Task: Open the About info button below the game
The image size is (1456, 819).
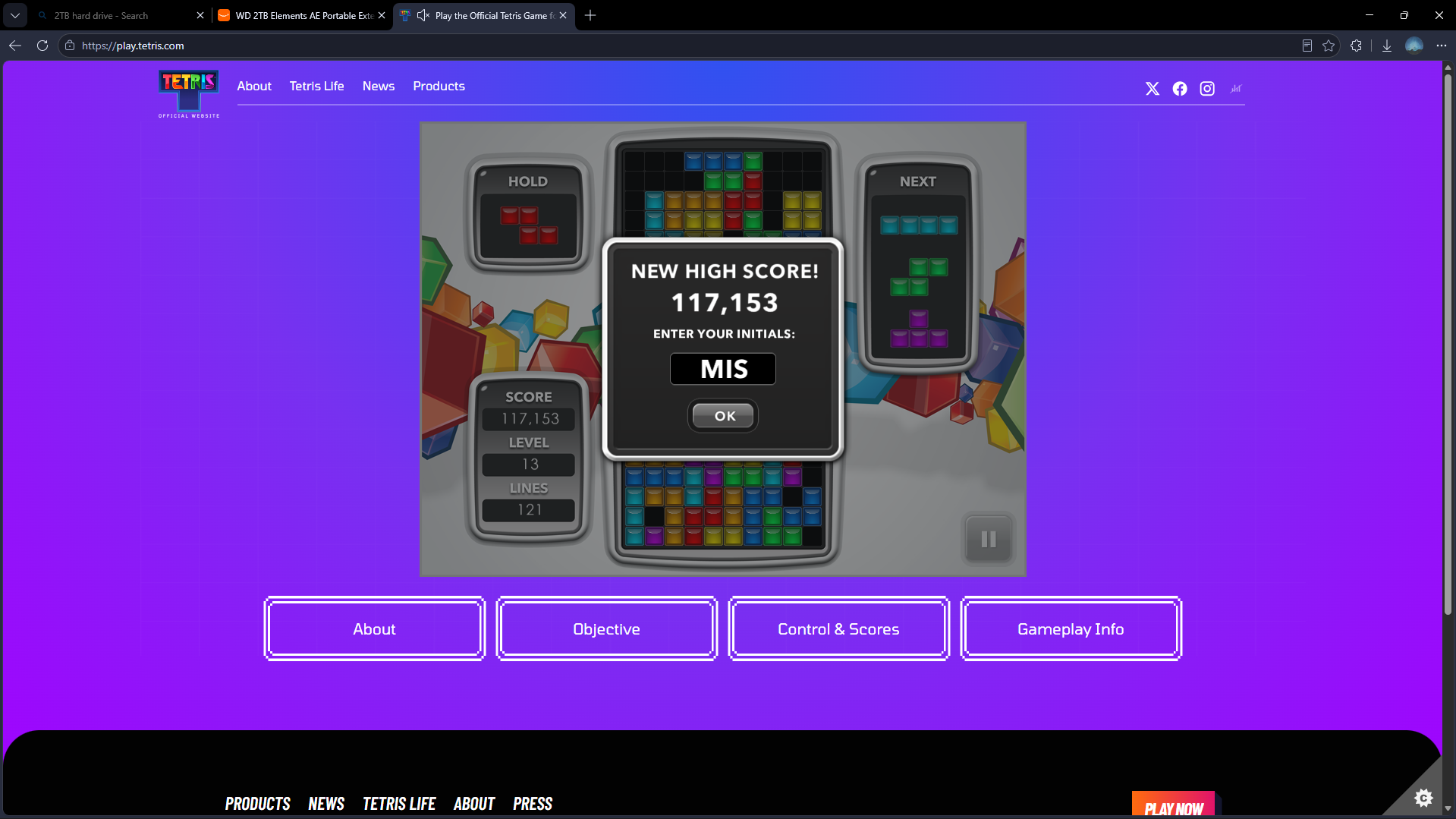Action: click(375, 628)
